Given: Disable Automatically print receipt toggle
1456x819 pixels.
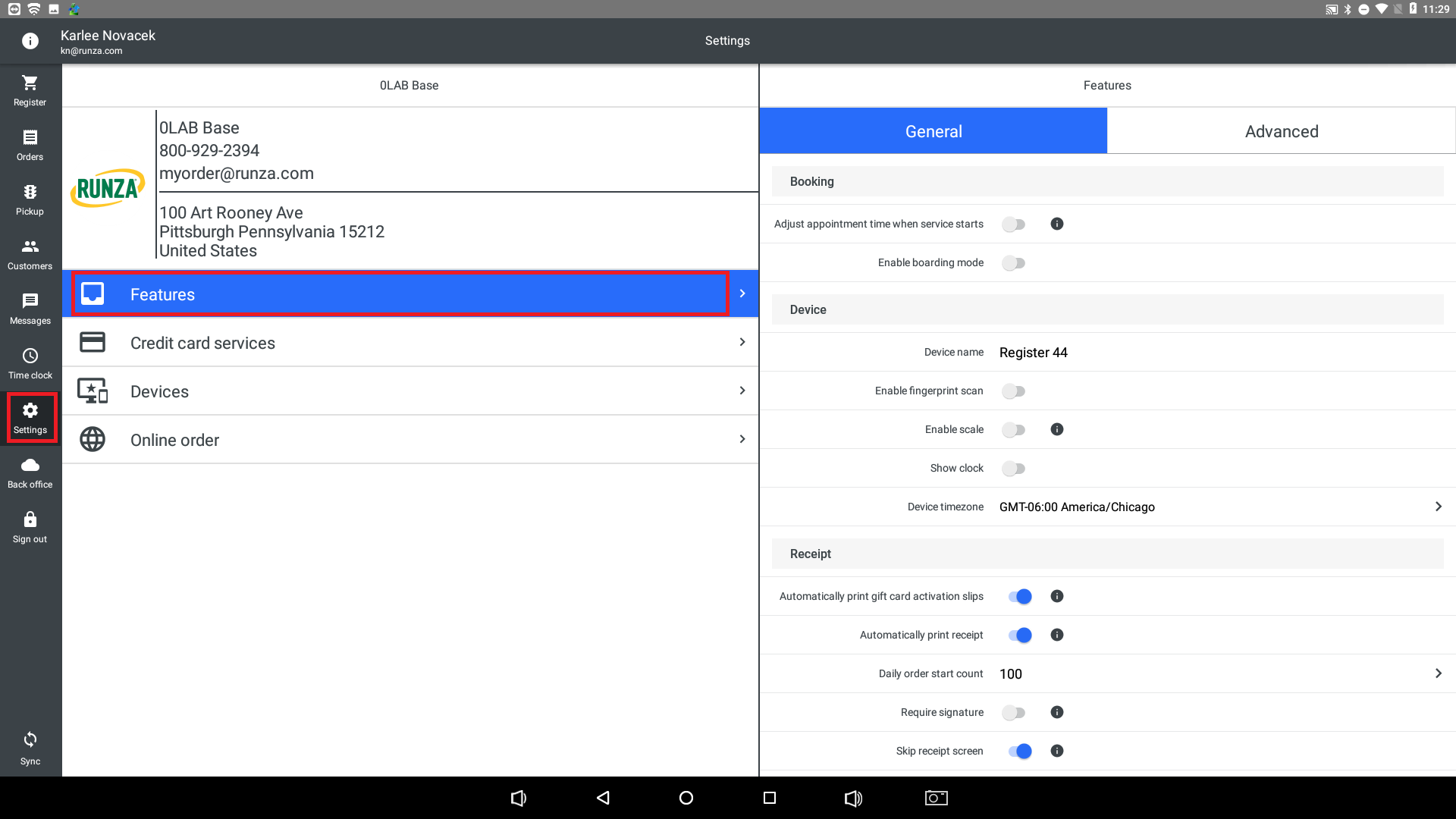Looking at the screenshot, I should click(x=1020, y=635).
